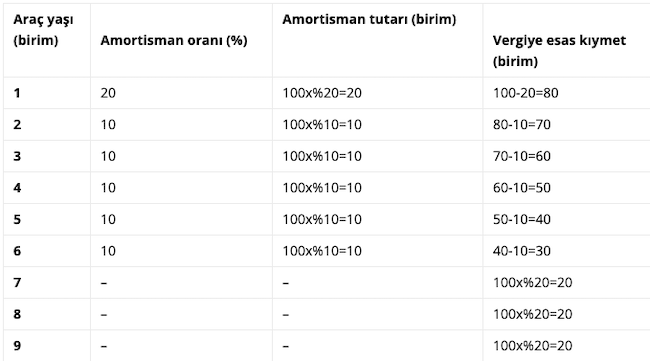Click araç yaşı row number 9
Viewport: 650px width, 361px height.
pos(17,346)
